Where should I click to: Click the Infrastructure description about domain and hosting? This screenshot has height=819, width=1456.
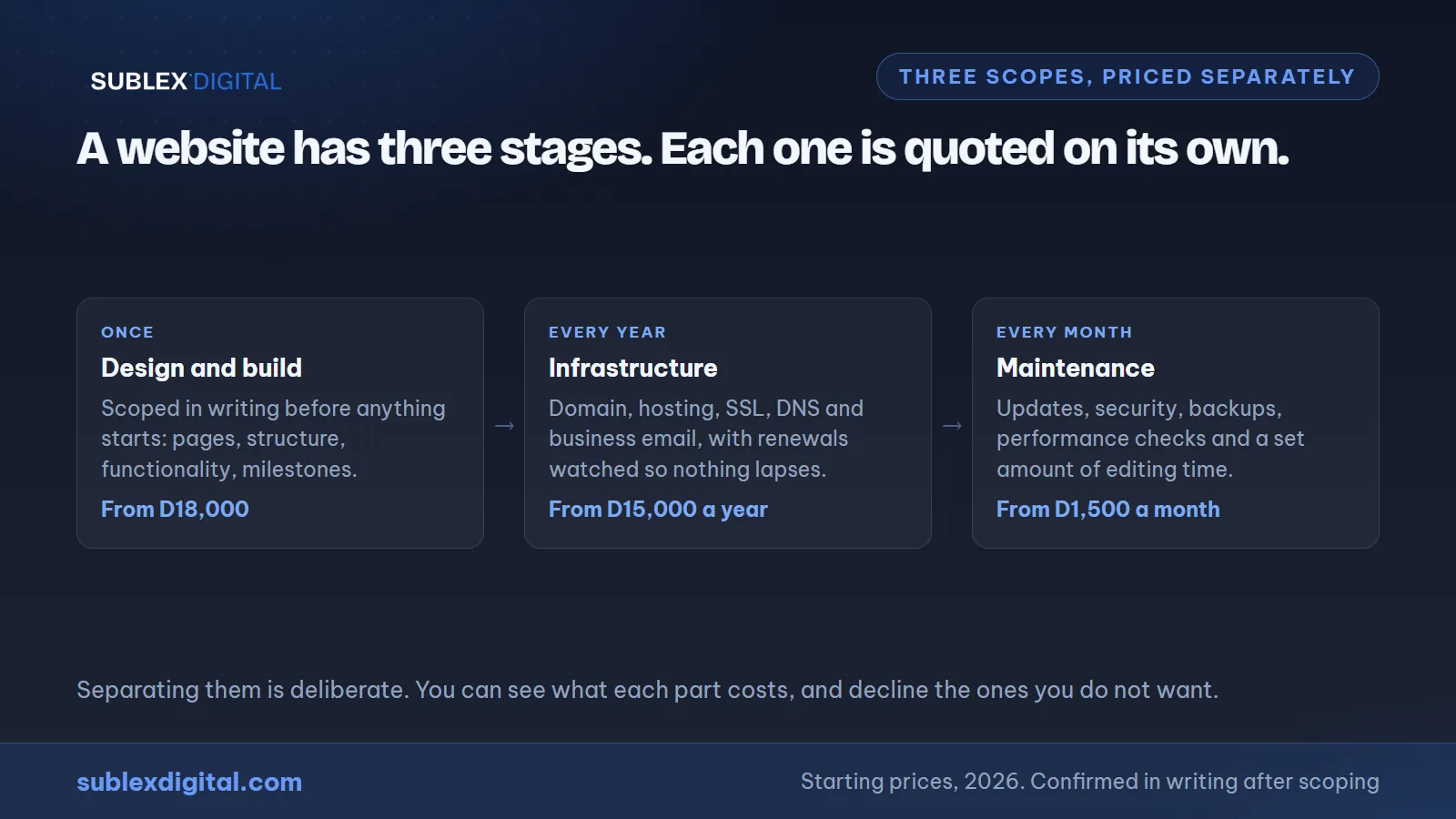pos(706,439)
